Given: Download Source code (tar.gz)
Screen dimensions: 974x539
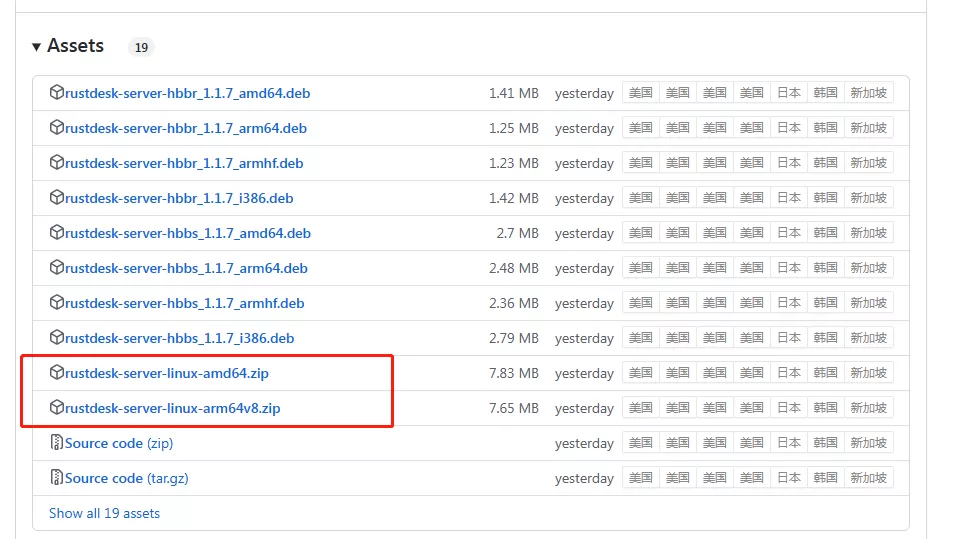Looking at the screenshot, I should point(127,478).
